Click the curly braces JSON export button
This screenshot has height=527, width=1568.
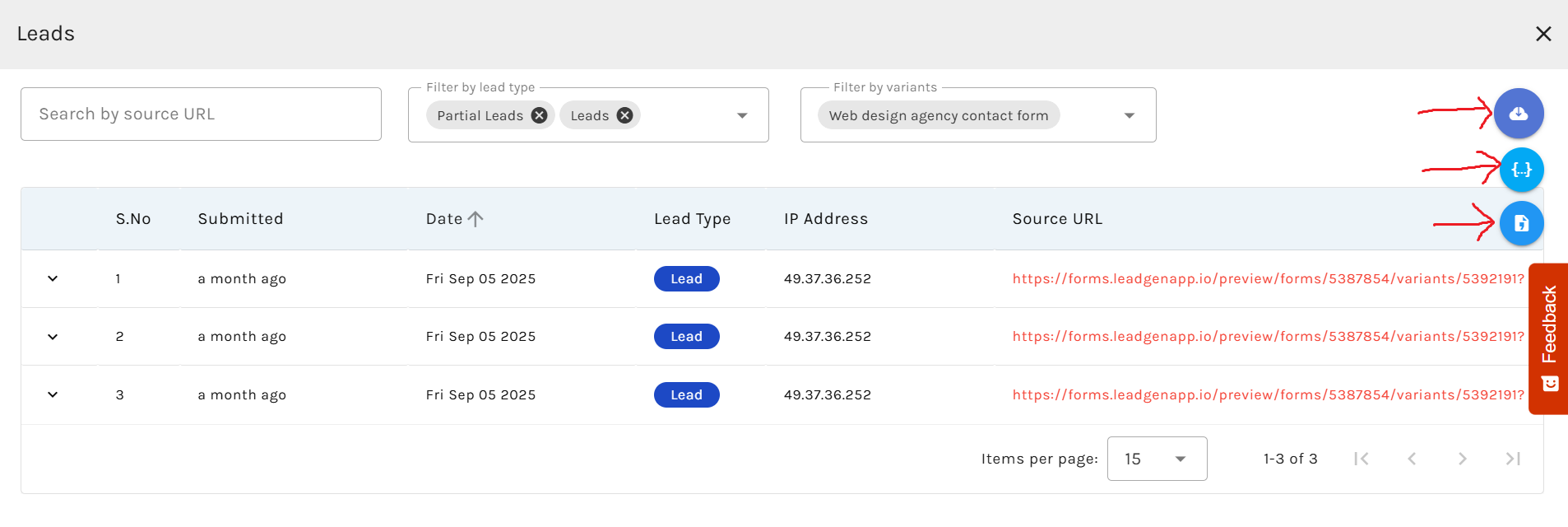point(1521,170)
